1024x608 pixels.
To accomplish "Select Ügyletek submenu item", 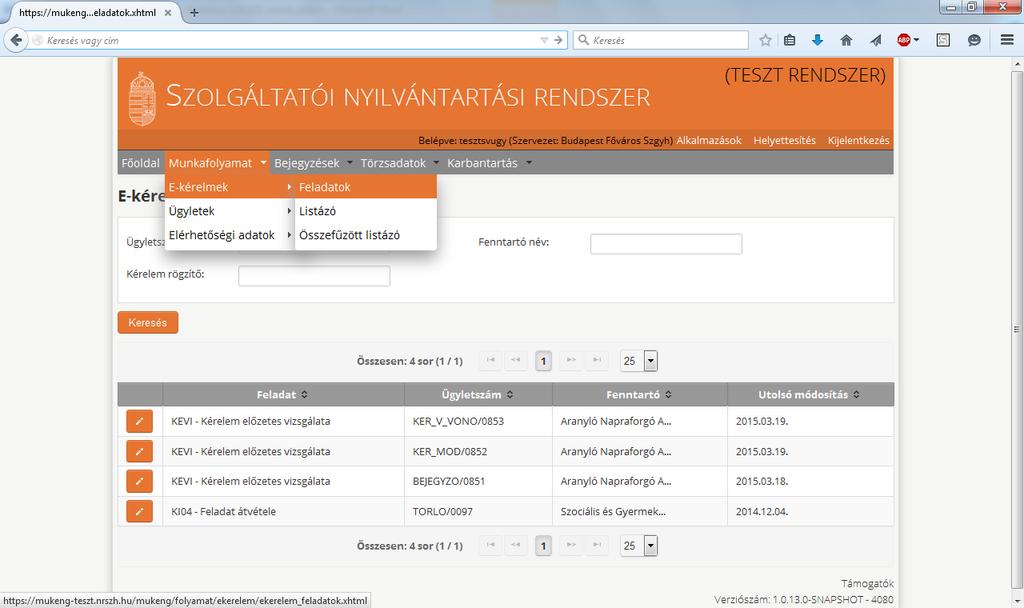I will coord(230,211).
